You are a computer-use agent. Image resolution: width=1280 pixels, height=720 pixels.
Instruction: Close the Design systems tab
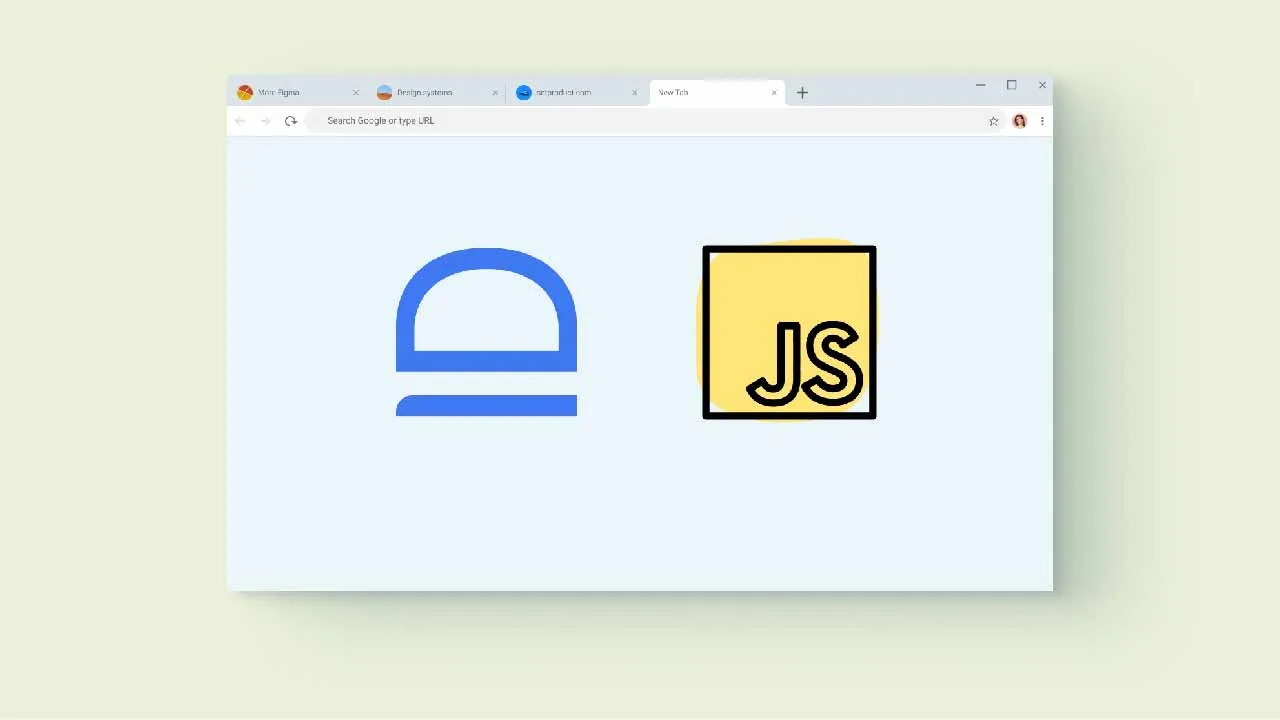click(494, 93)
